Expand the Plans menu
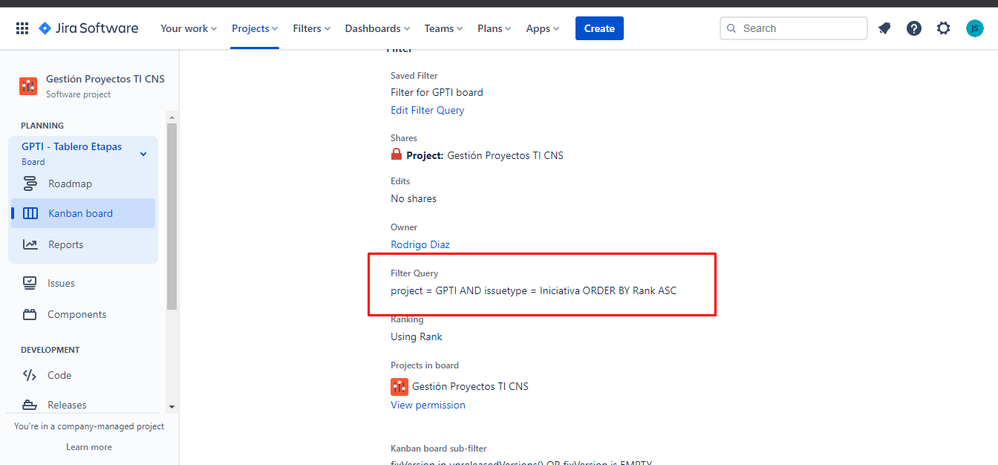This screenshot has height=465, width=998. click(494, 28)
